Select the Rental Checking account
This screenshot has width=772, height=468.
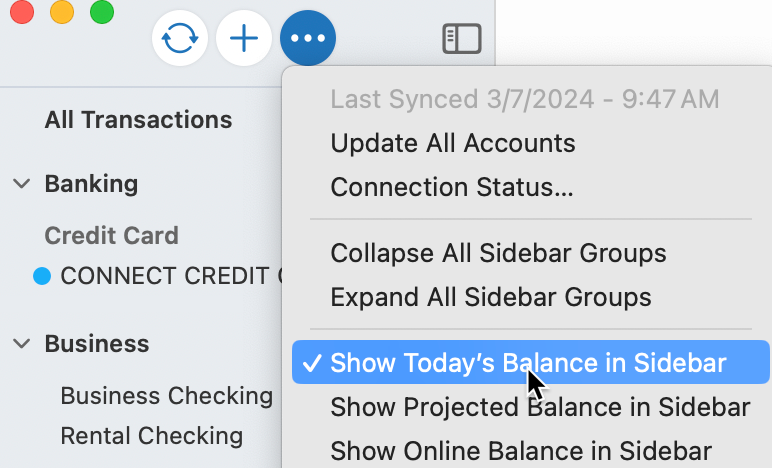[x=152, y=436]
